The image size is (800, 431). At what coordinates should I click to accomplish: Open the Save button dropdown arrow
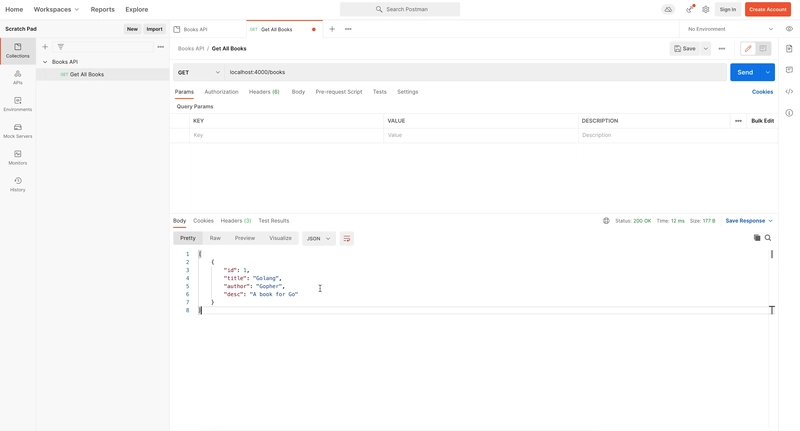pyautogui.click(x=706, y=48)
